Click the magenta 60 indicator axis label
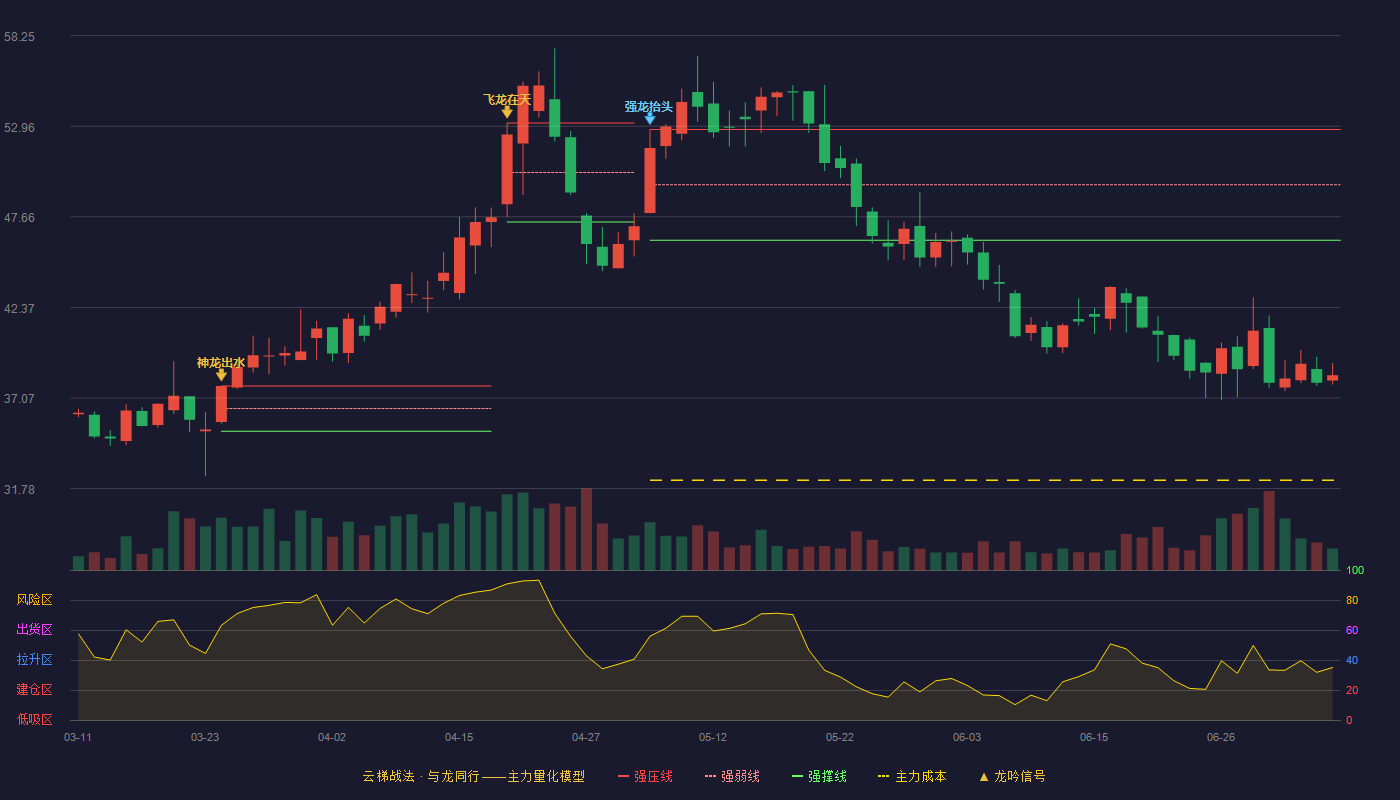Screen dimensions: 1400x800 1352,630
